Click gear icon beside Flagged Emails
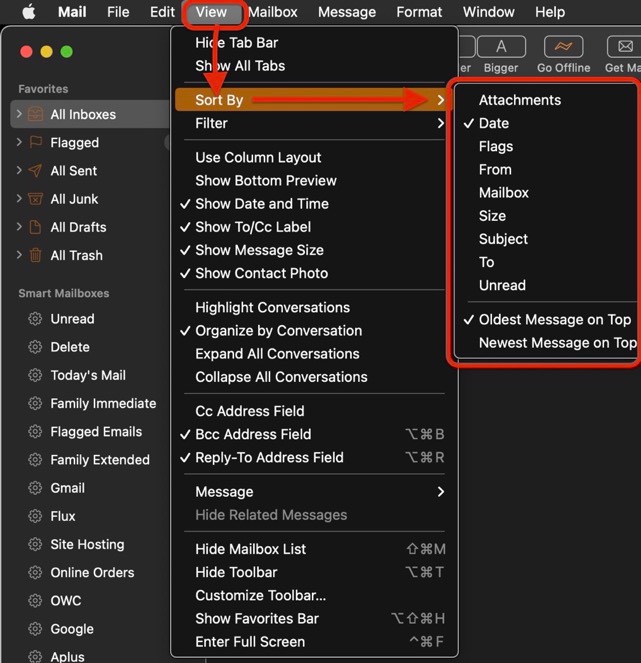Screen dimensions: 641x663 (35, 432)
